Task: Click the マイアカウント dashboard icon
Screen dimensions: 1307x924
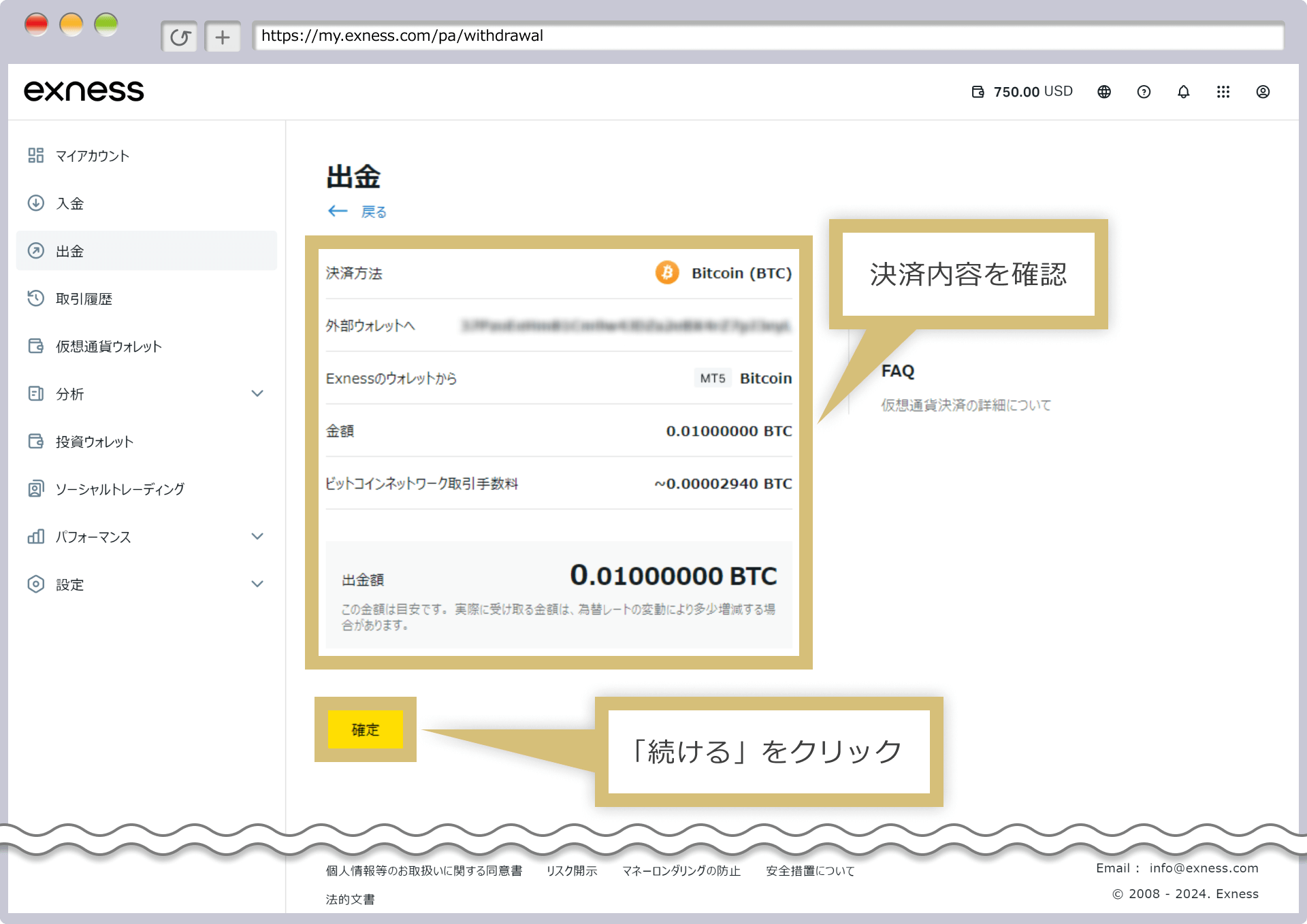Action: point(36,156)
